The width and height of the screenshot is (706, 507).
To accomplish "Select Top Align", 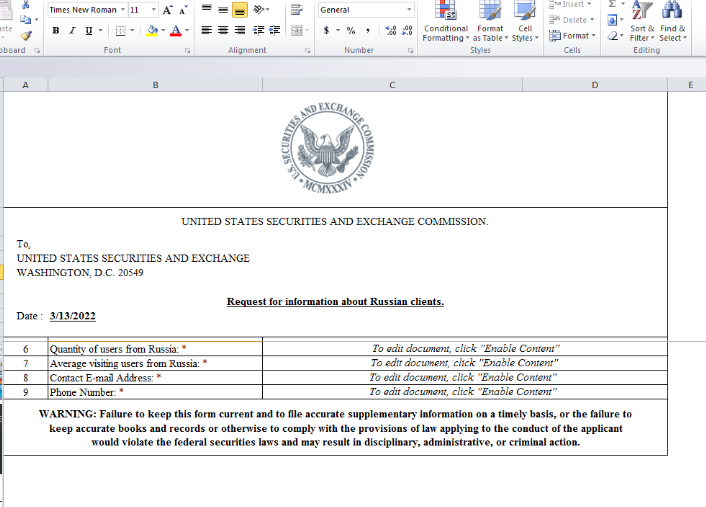I will pos(207,9).
